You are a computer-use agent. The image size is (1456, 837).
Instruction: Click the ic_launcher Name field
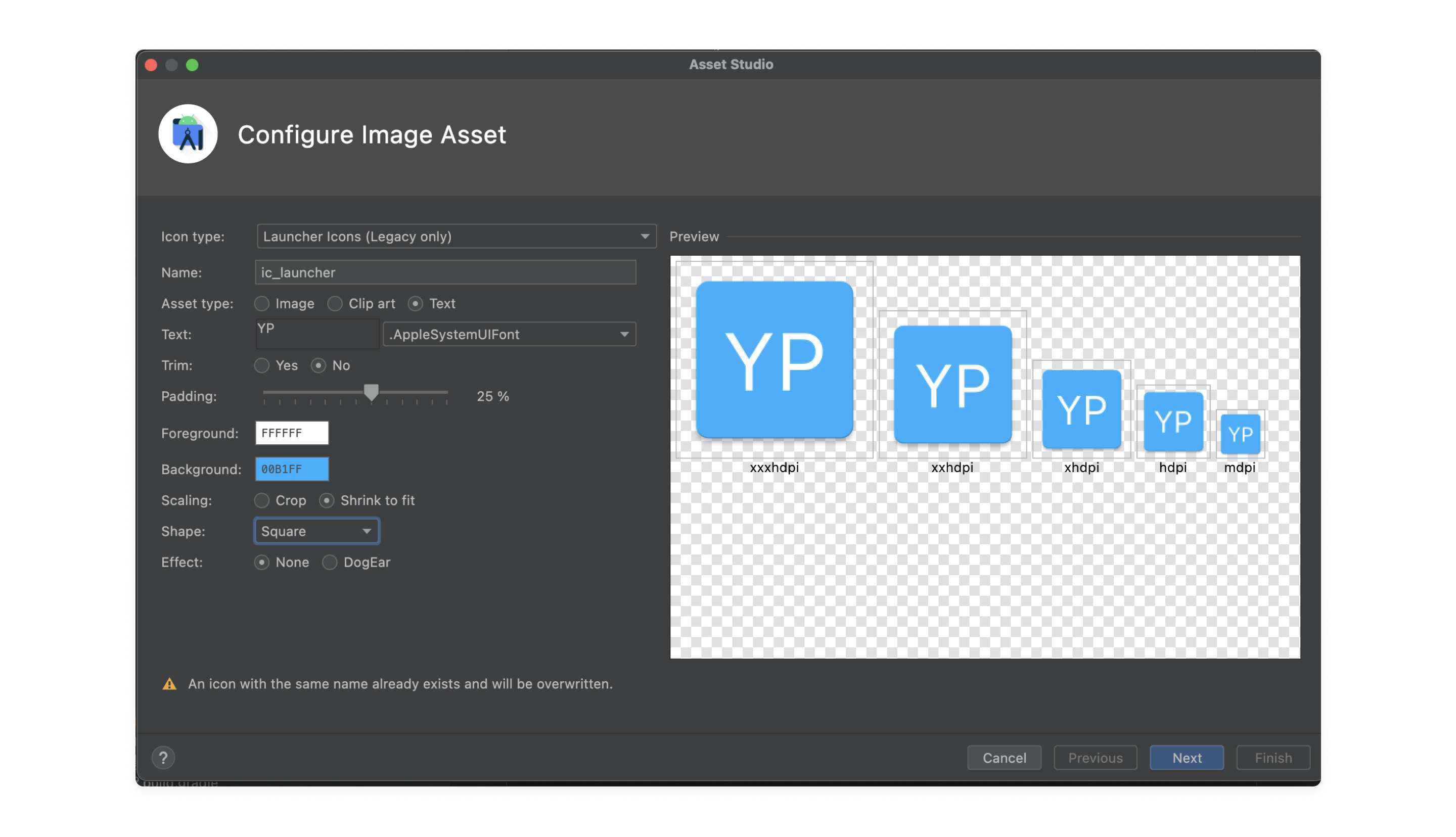445,272
